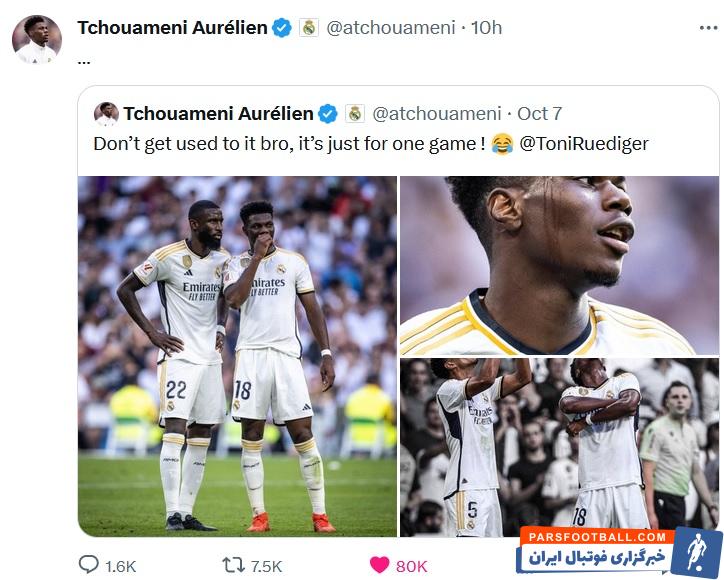Click the Real Madrid affiliation badge at top
This screenshot has width=724, height=580.
click(309, 28)
